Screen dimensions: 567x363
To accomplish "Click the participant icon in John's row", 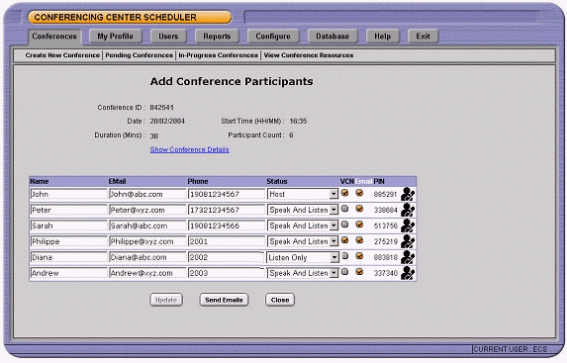I will [408, 194].
